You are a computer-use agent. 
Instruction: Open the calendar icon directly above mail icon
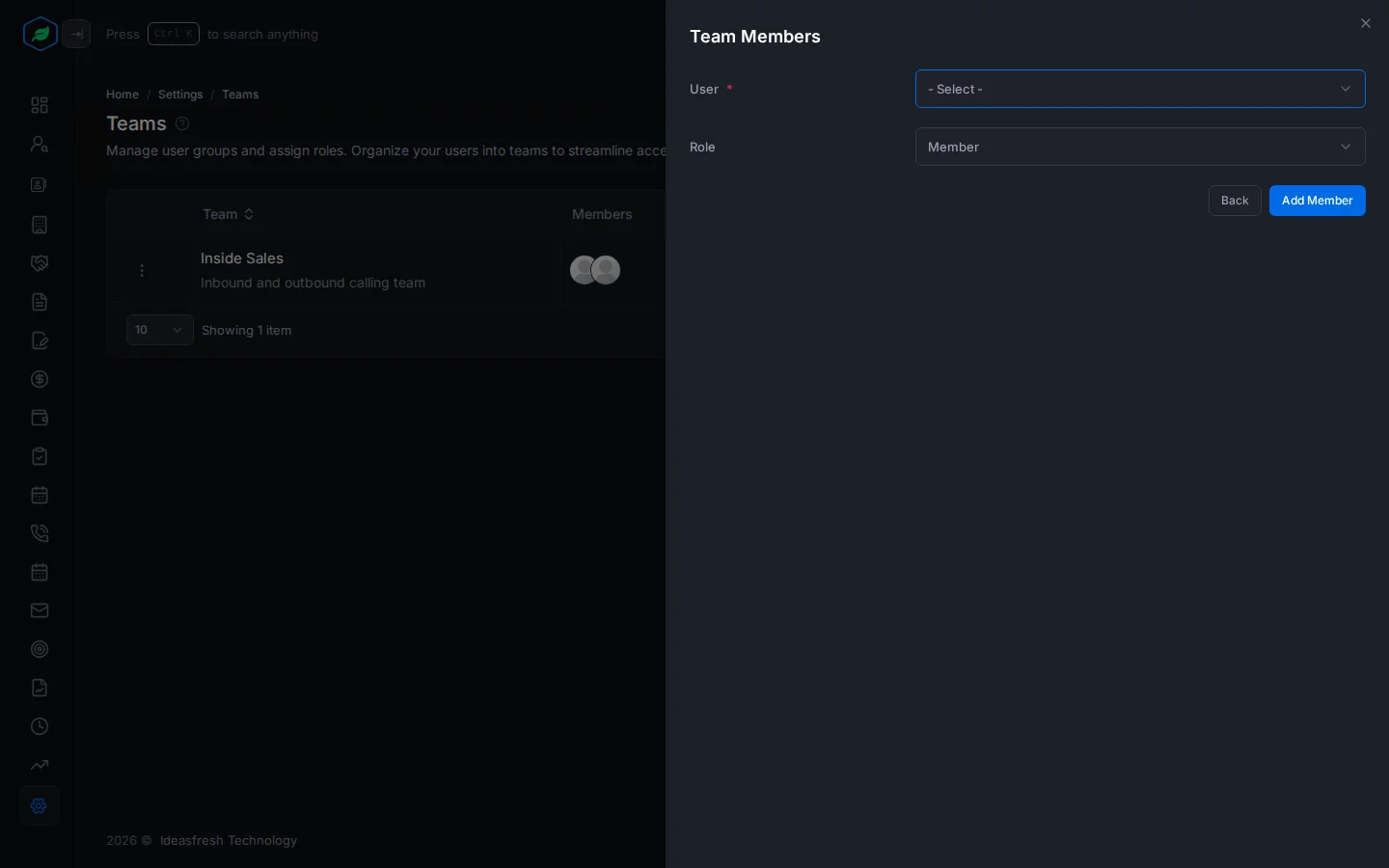pyautogui.click(x=40, y=572)
